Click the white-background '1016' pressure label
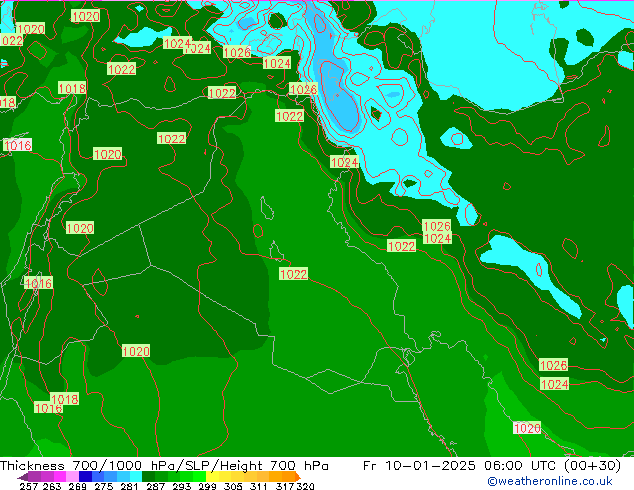This screenshot has width=634, height=490. click(17, 145)
